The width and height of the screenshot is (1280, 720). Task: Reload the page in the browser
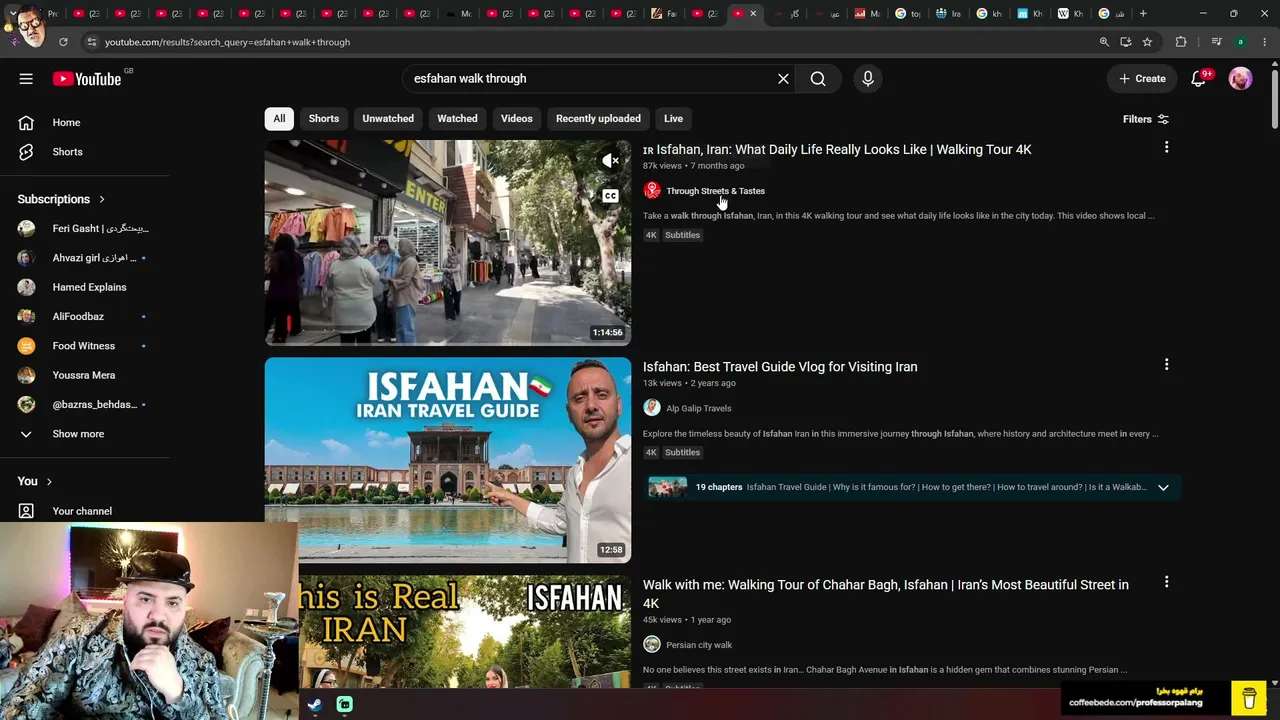[x=63, y=42]
